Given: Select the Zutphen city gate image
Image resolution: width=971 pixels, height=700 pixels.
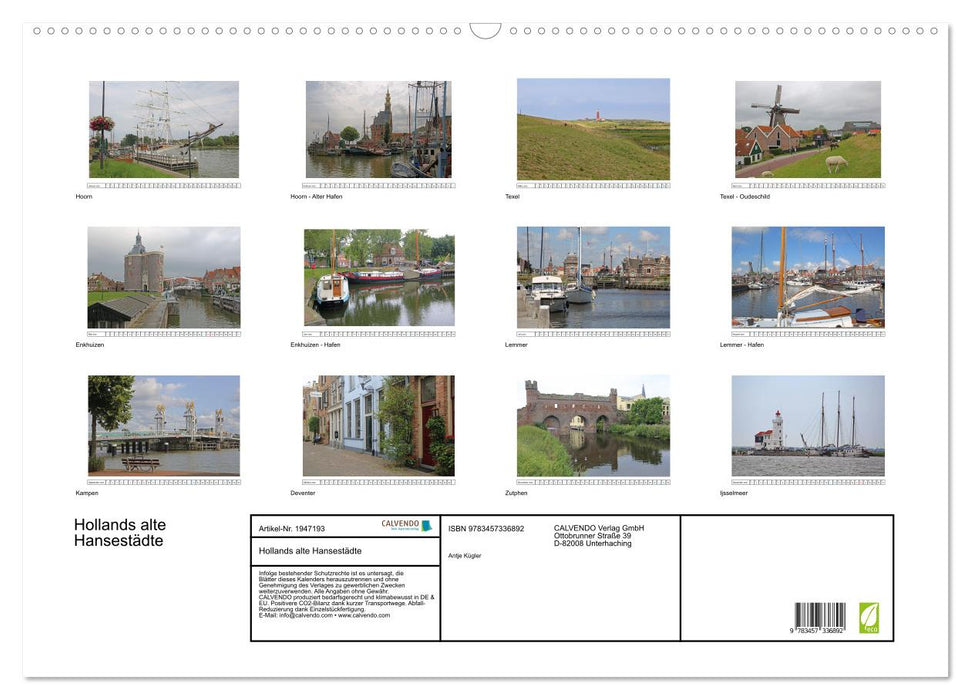Looking at the screenshot, I should 593,425.
